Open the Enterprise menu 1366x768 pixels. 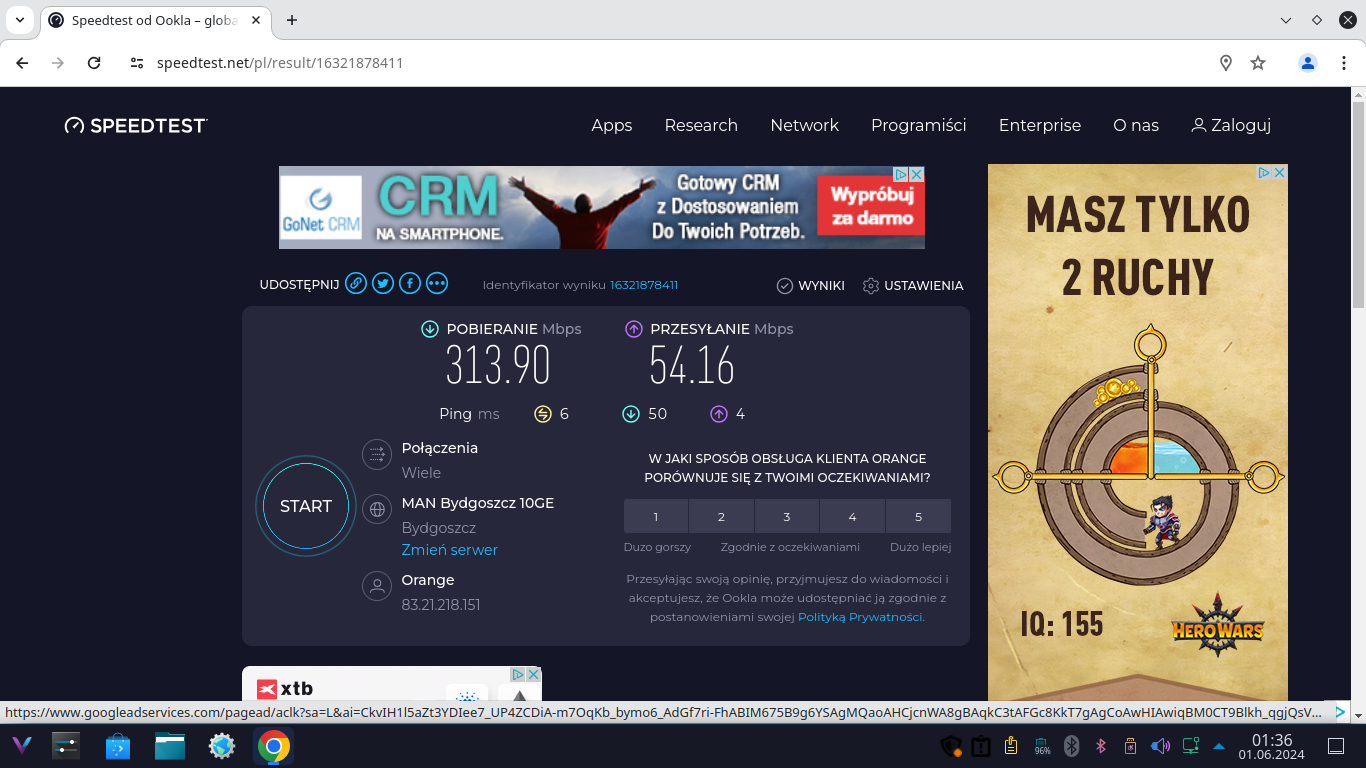coord(1040,125)
